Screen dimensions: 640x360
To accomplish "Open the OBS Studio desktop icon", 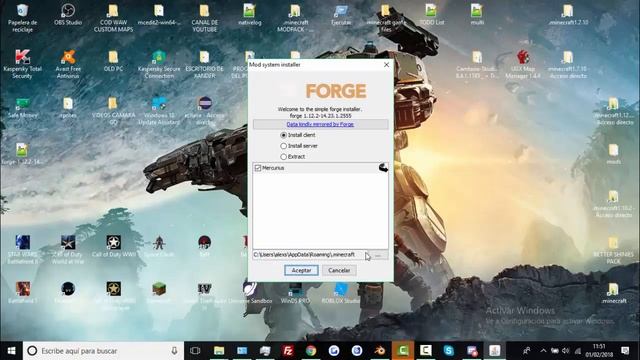I will 68,15.
